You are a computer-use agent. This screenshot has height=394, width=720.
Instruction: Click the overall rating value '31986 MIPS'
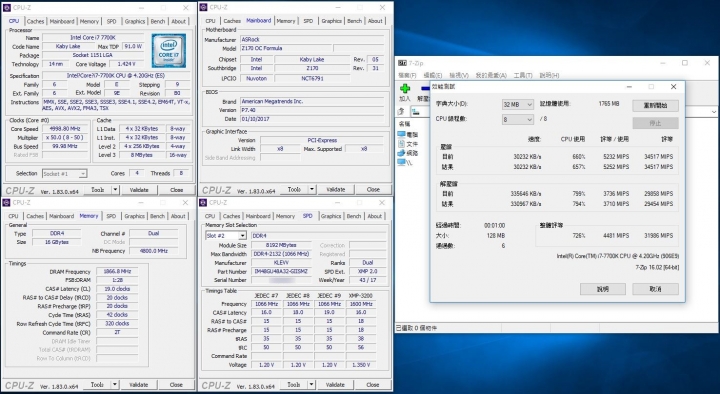click(658, 236)
